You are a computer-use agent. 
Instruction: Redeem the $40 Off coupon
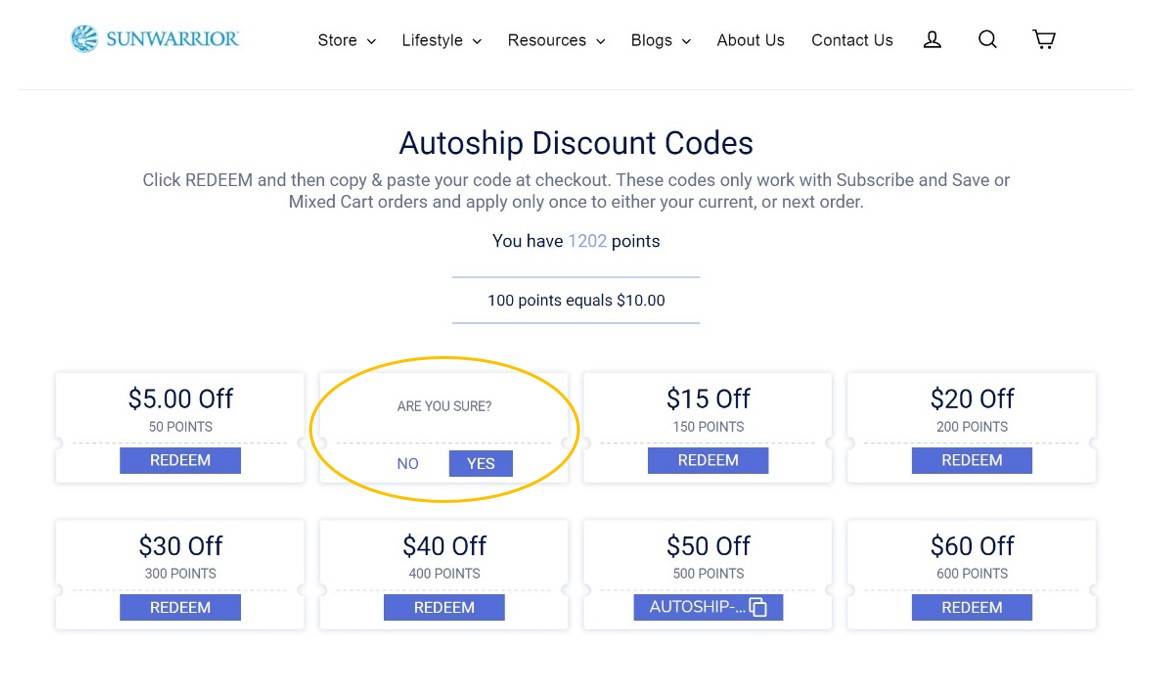coord(444,607)
